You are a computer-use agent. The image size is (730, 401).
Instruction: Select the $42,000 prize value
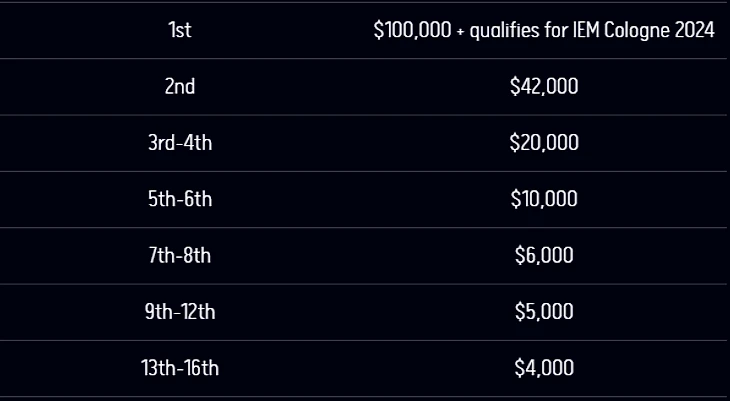(544, 87)
